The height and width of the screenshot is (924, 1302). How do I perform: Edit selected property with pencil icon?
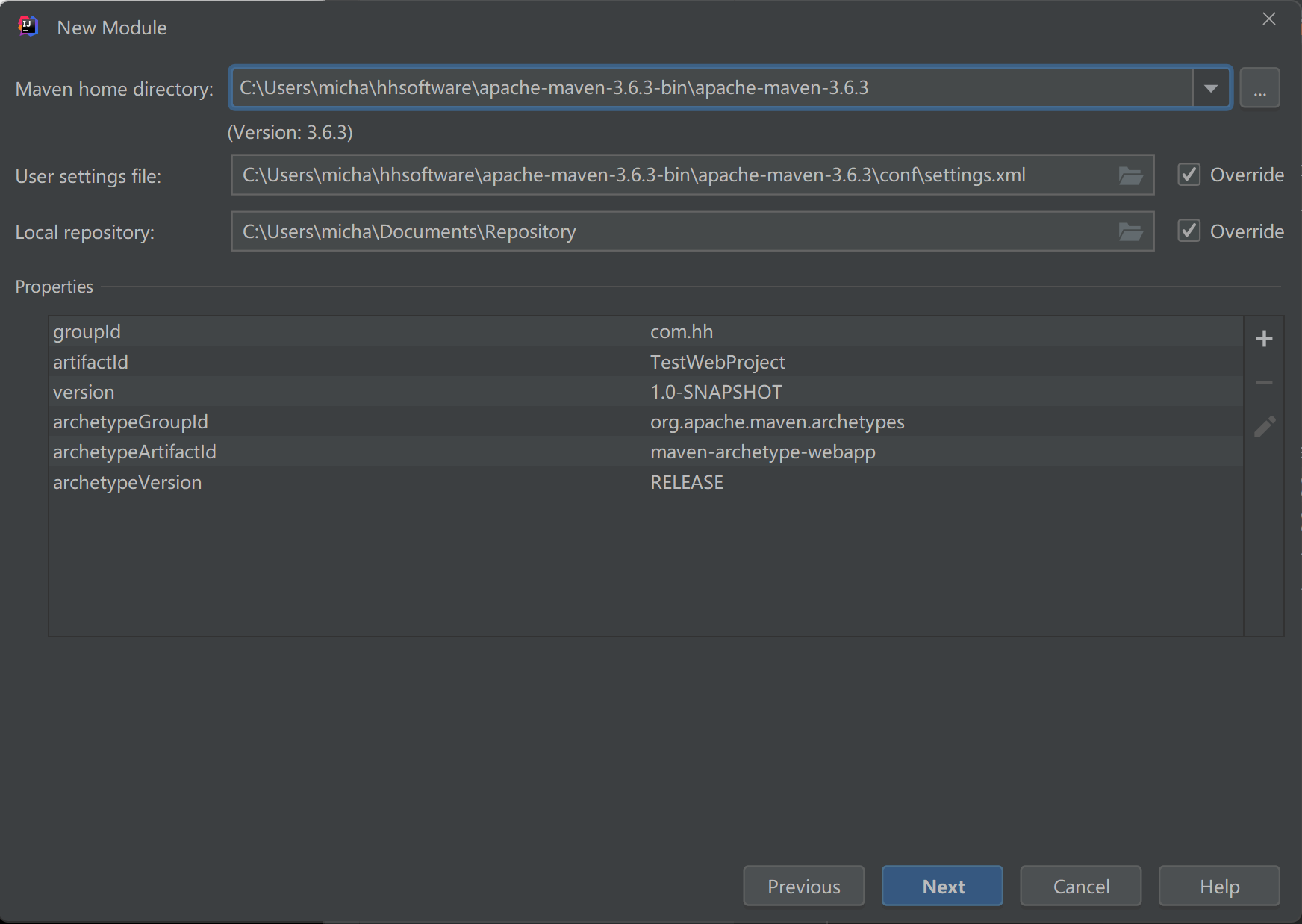[x=1264, y=427]
